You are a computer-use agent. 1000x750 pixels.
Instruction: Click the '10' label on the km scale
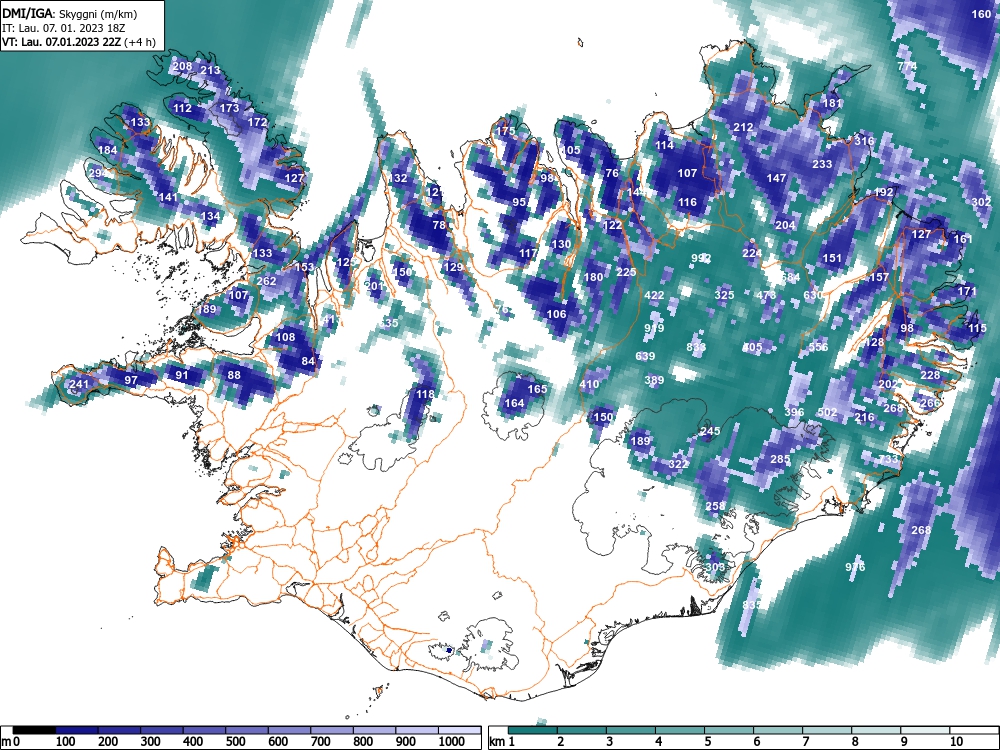point(955,742)
